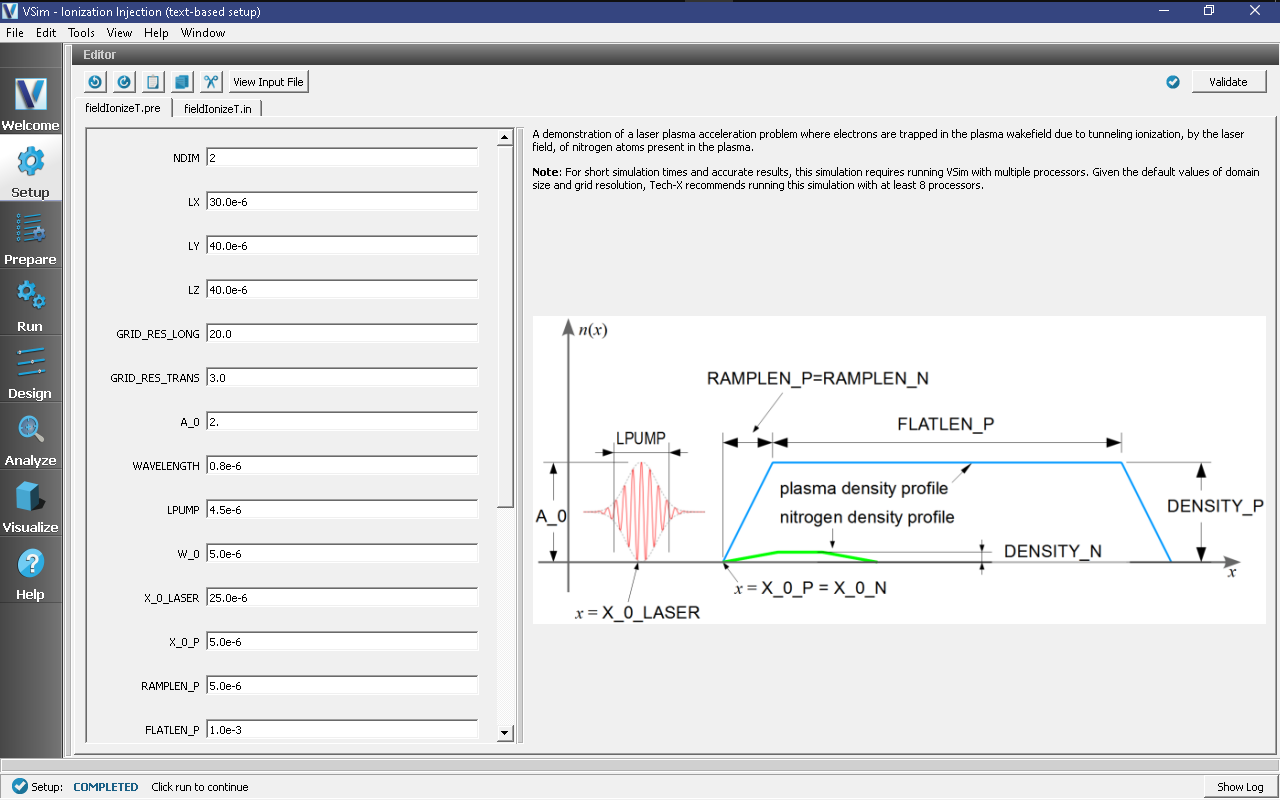The height and width of the screenshot is (800, 1280).
Task: Click the 'Click run to continue' status text
Action: 200,787
